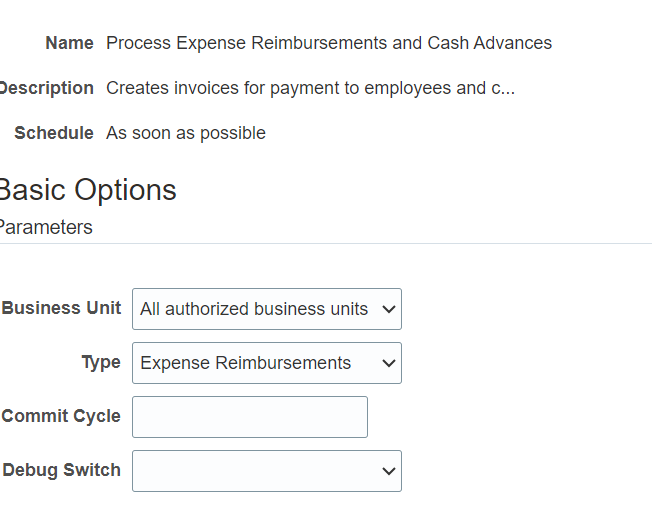Click the chevron arrow on Debug Switch

(389, 471)
